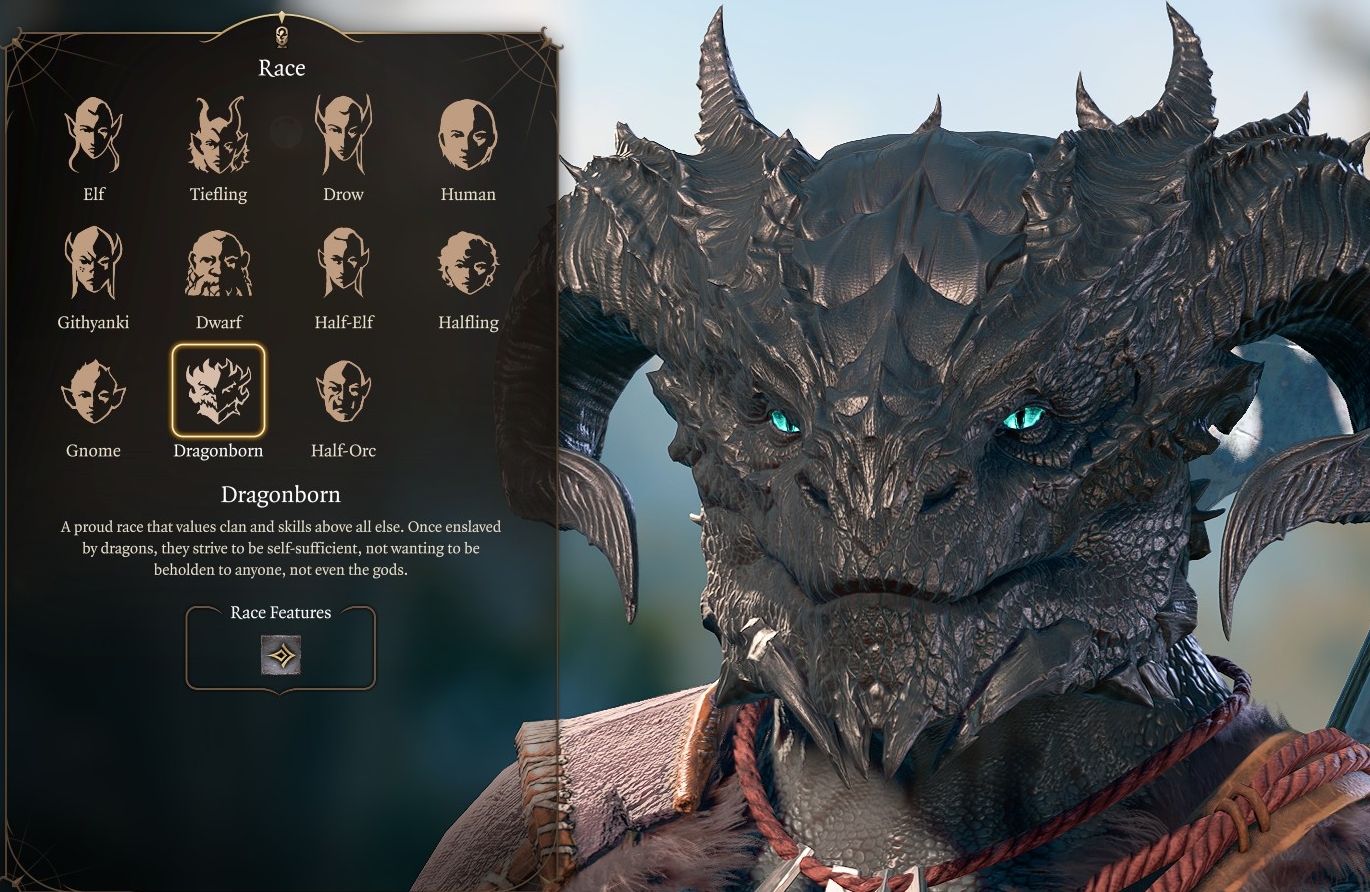The height and width of the screenshot is (892, 1370).
Task: Click the skull emblem atop the panel
Action: point(281,36)
